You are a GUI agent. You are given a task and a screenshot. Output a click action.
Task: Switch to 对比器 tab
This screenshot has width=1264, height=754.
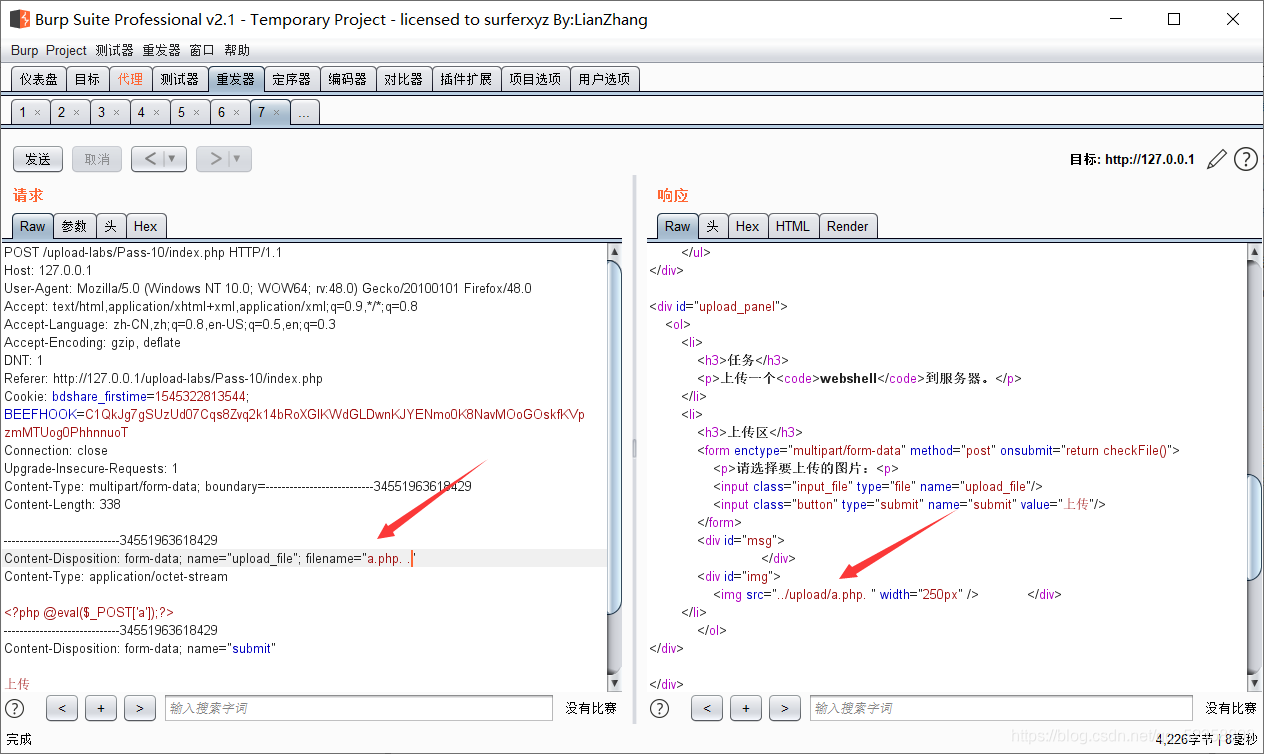pyautogui.click(x=404, y=79)
